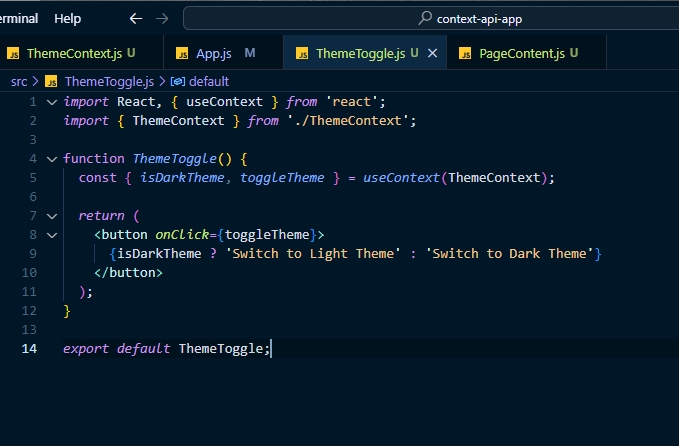The height and width of the screenshot is (446, 679).
Task: Open the Help menu
Action: click(68, 19)
